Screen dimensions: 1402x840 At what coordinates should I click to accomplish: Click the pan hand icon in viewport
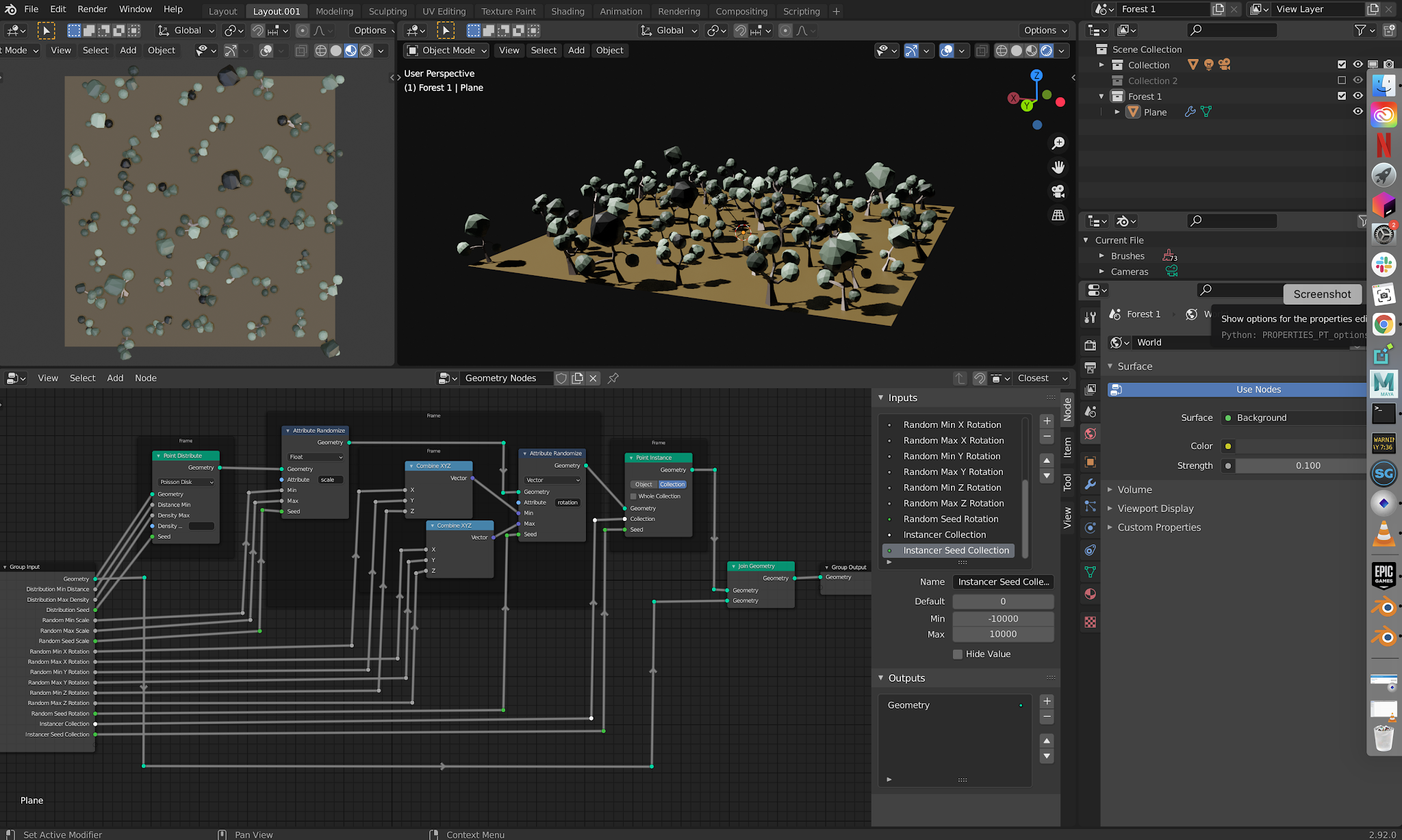[x=1058, y=167]
